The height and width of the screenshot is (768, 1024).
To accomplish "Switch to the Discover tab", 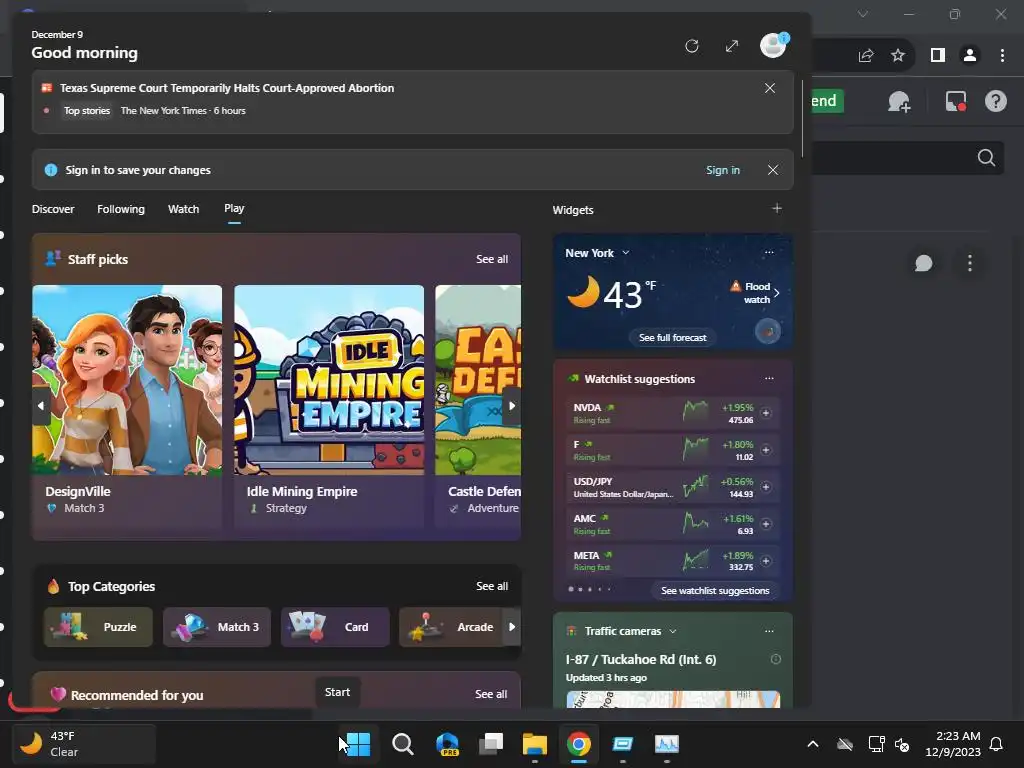I will [53, 209].
